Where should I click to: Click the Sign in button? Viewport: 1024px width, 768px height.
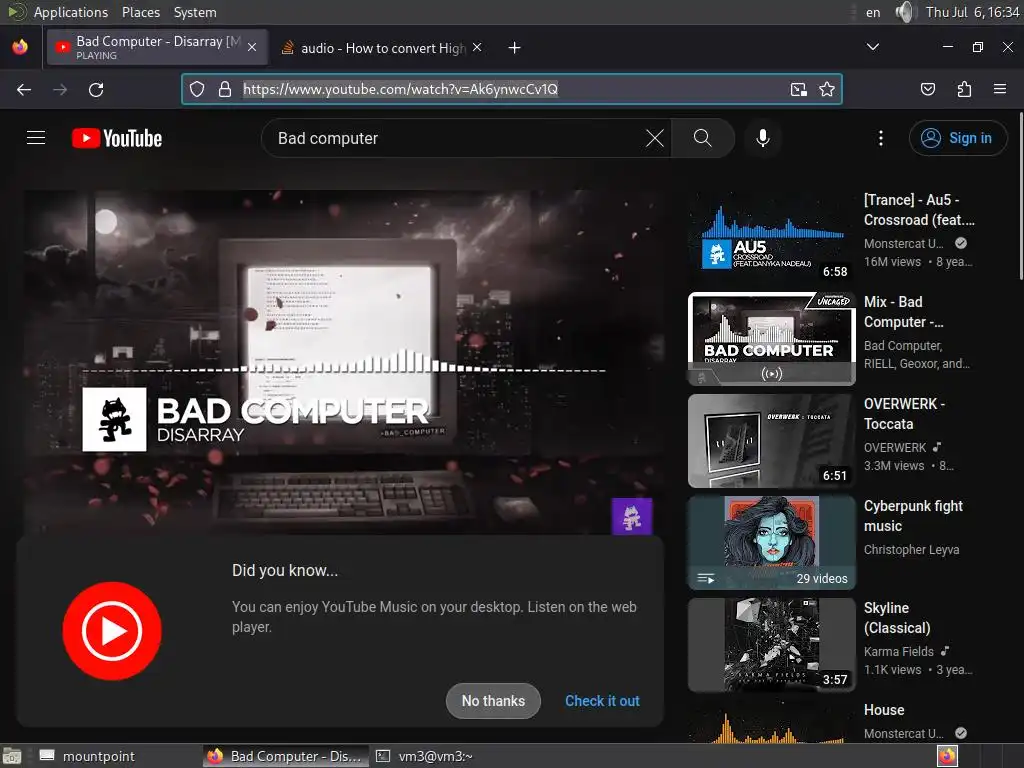(x=958, y=138)
